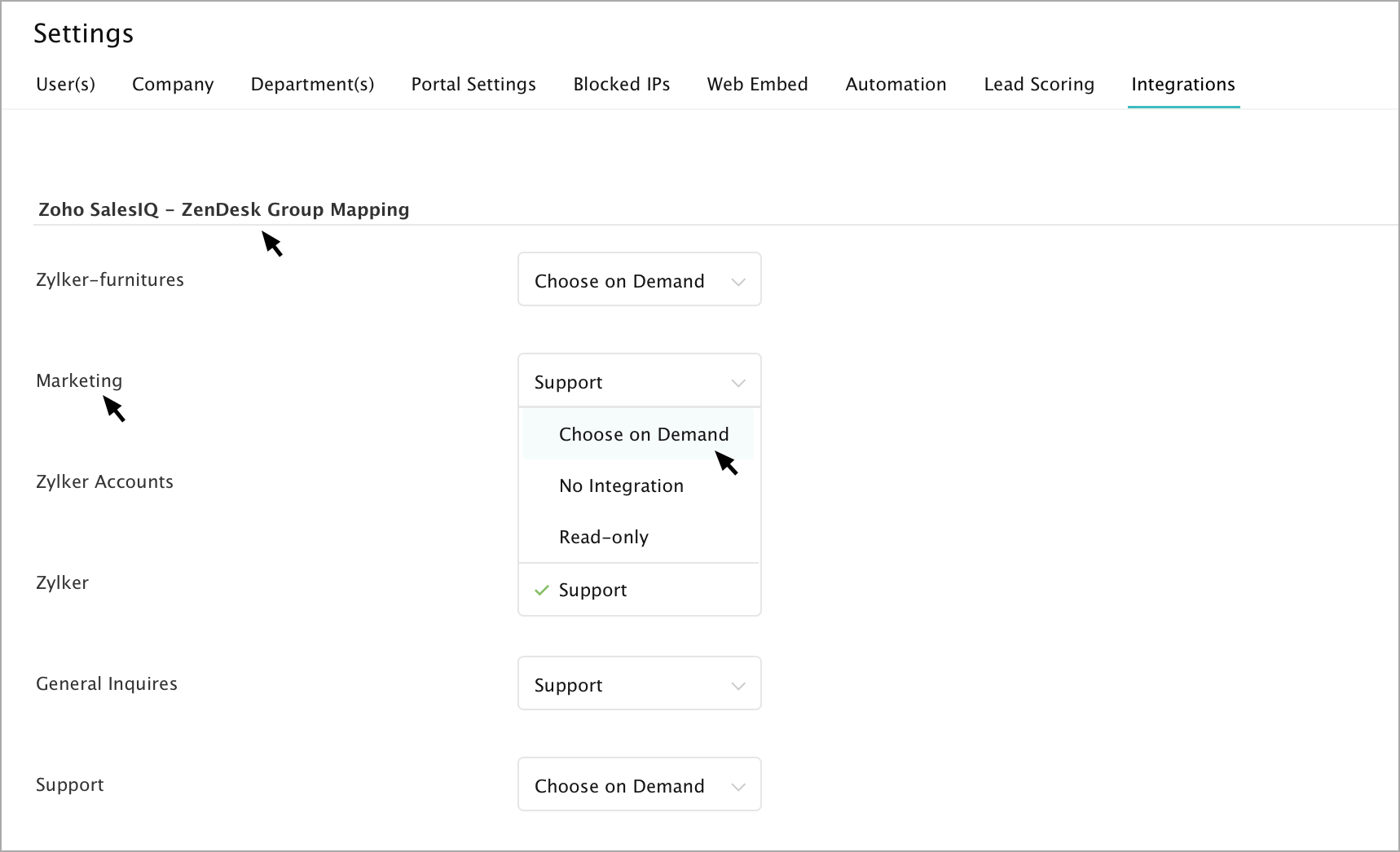Open the Portal Settings tab
The height and width of the screenshot is (852, 1400).
[473, 84]
